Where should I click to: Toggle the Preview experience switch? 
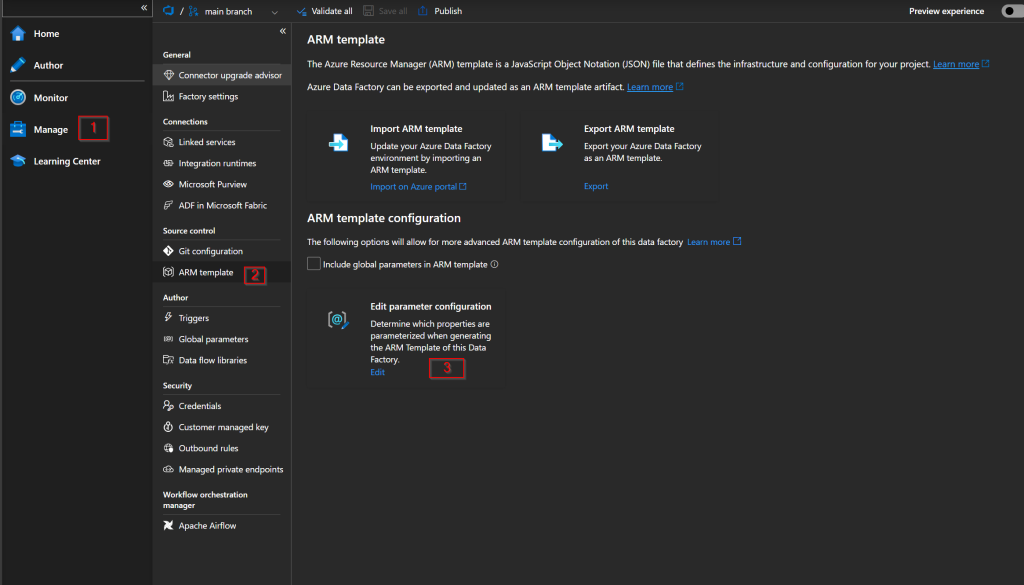1010,11
